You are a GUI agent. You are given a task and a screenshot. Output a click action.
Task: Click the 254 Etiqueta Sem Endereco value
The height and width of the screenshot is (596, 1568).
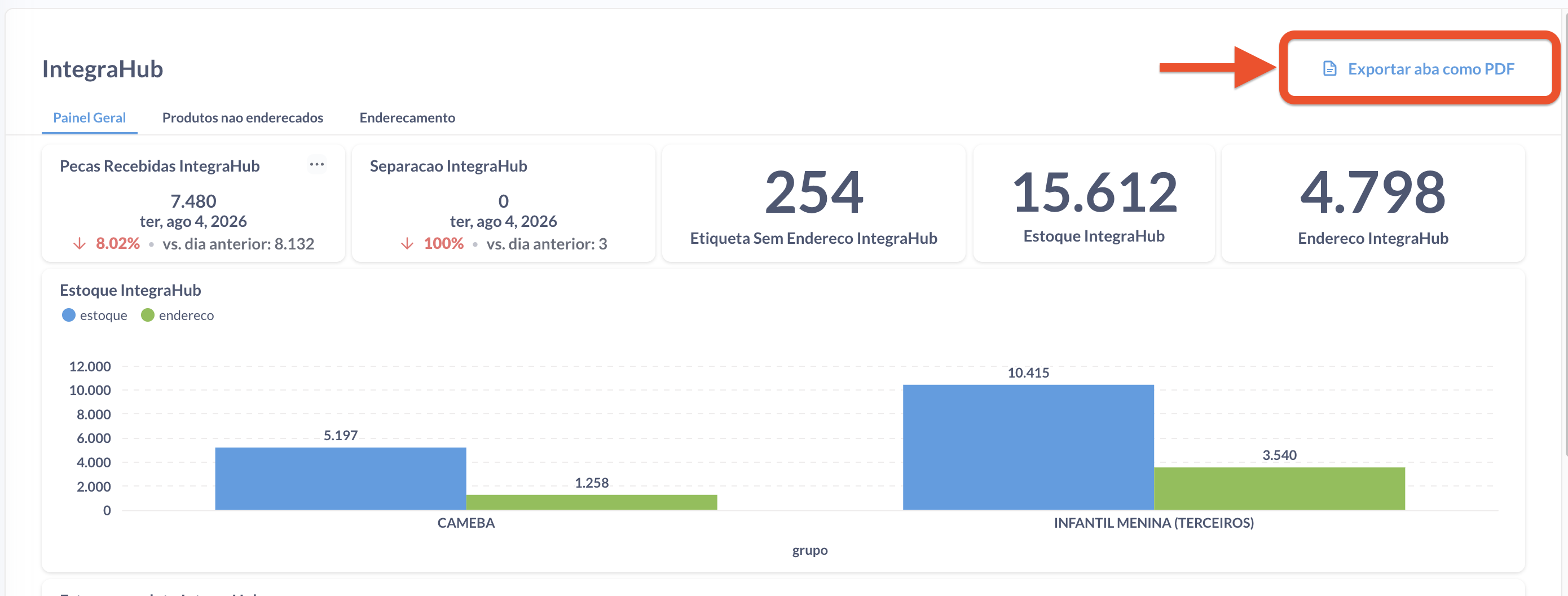[x=813, y=192]
